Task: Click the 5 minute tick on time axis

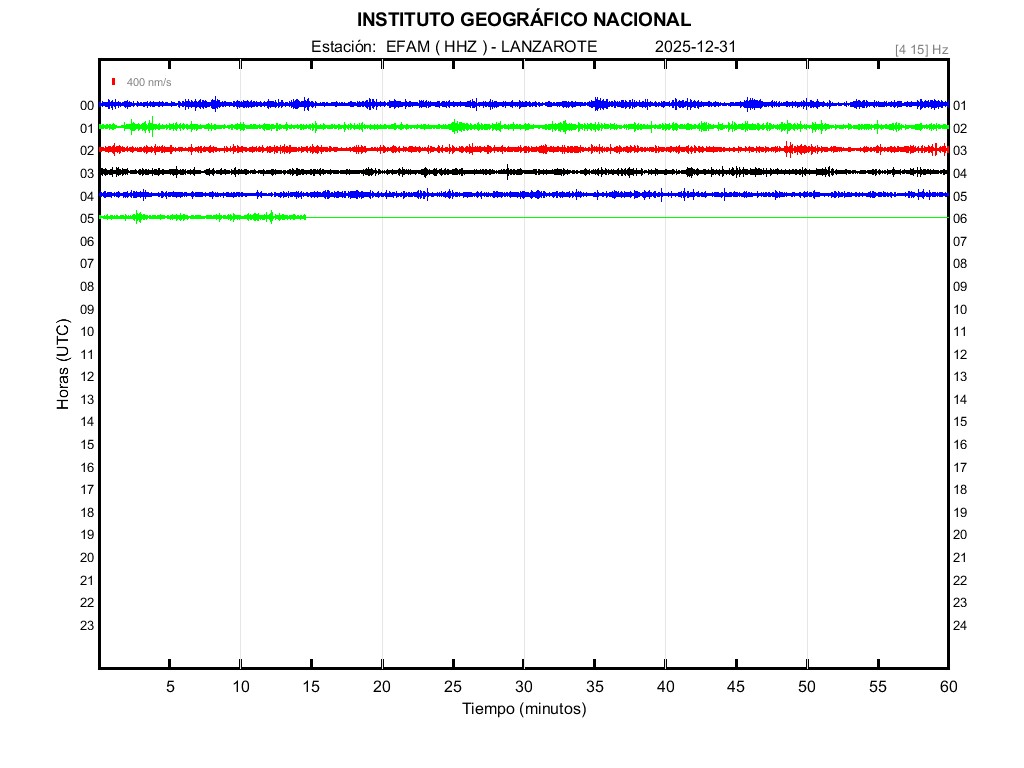Action: (170, 687)
